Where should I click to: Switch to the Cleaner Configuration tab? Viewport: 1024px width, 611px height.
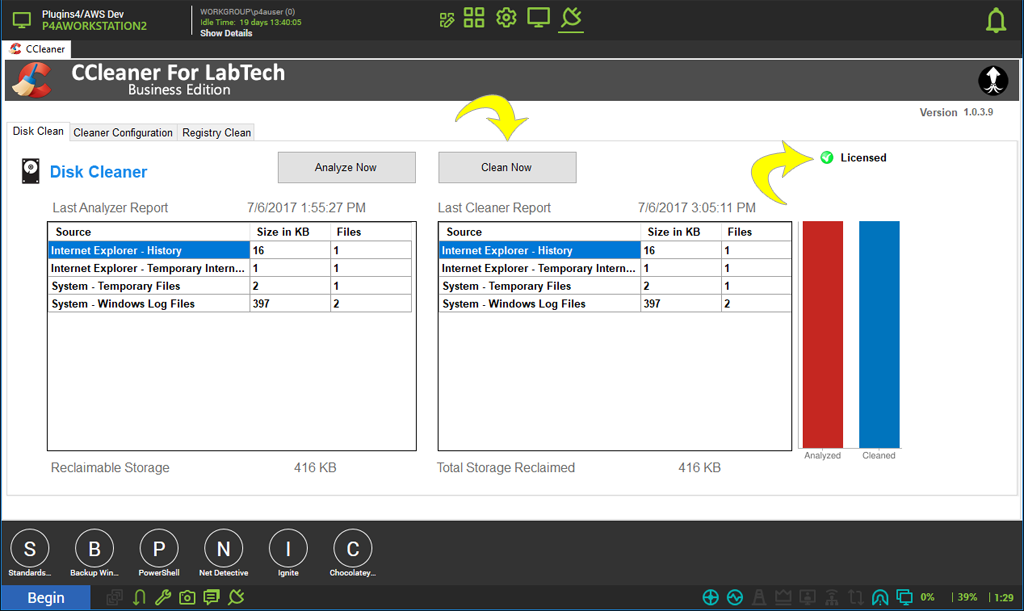123,133
